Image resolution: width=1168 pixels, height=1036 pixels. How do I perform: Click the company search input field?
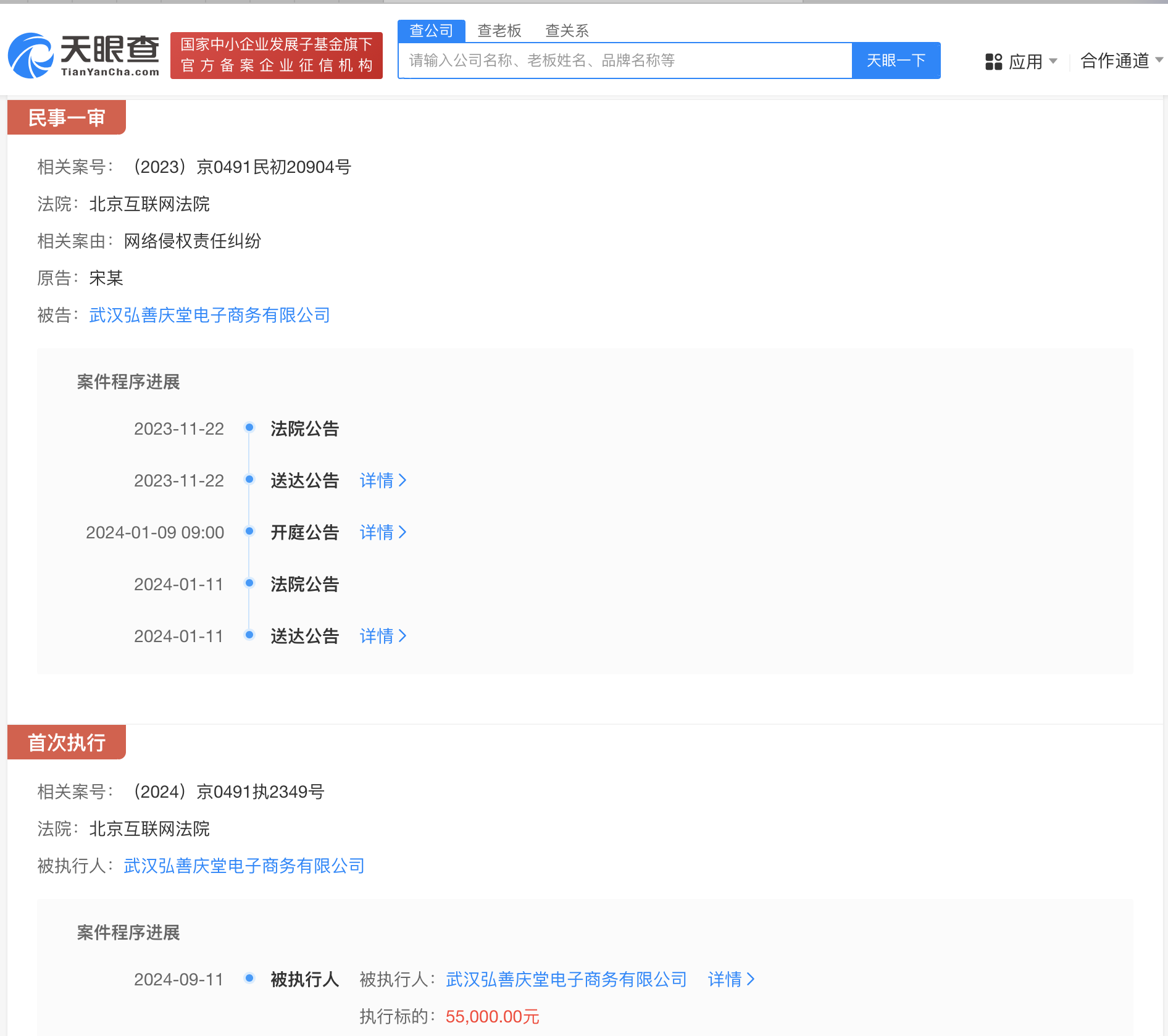pyautogui.click(x=624, y=60)
